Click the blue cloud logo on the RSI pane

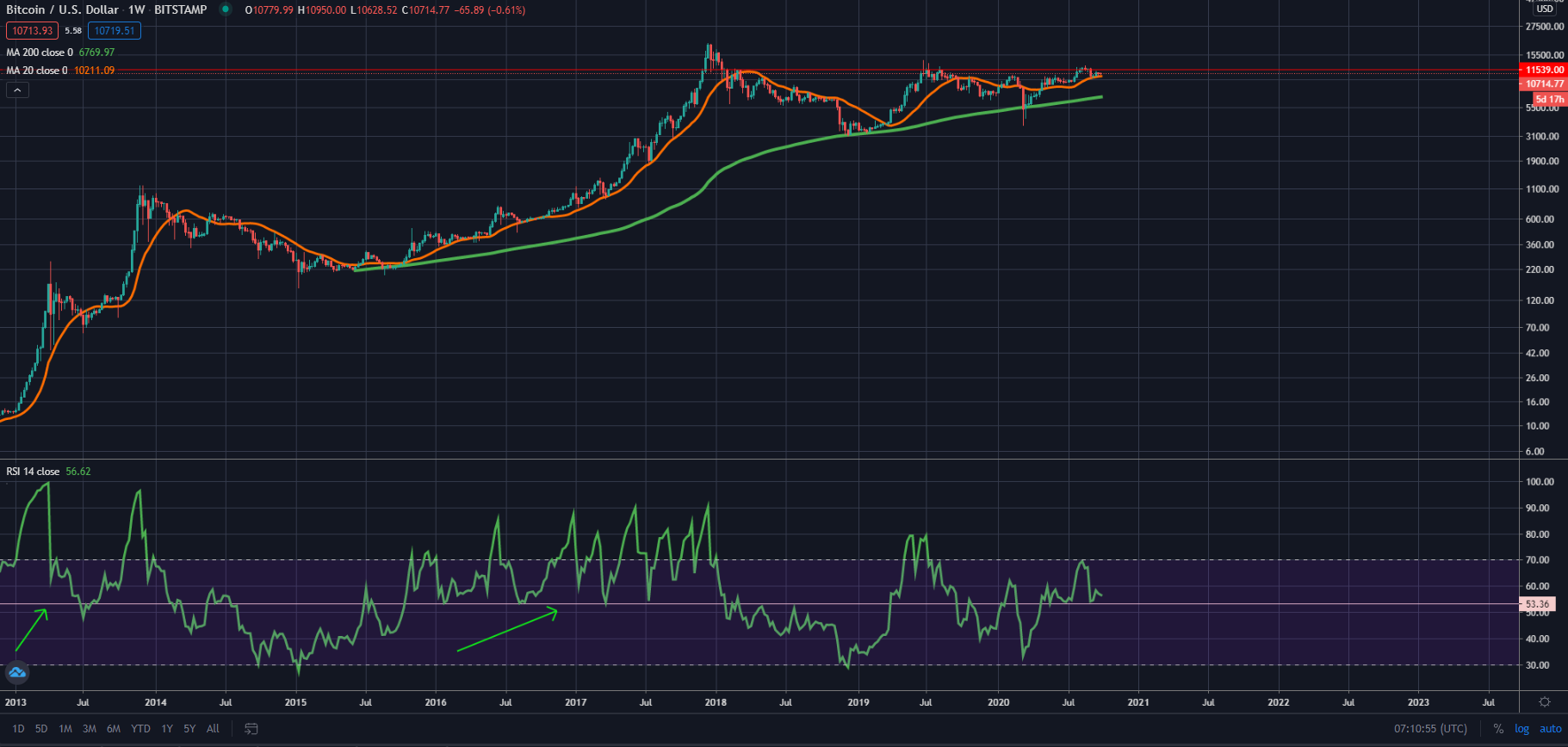tap(17, 672)
